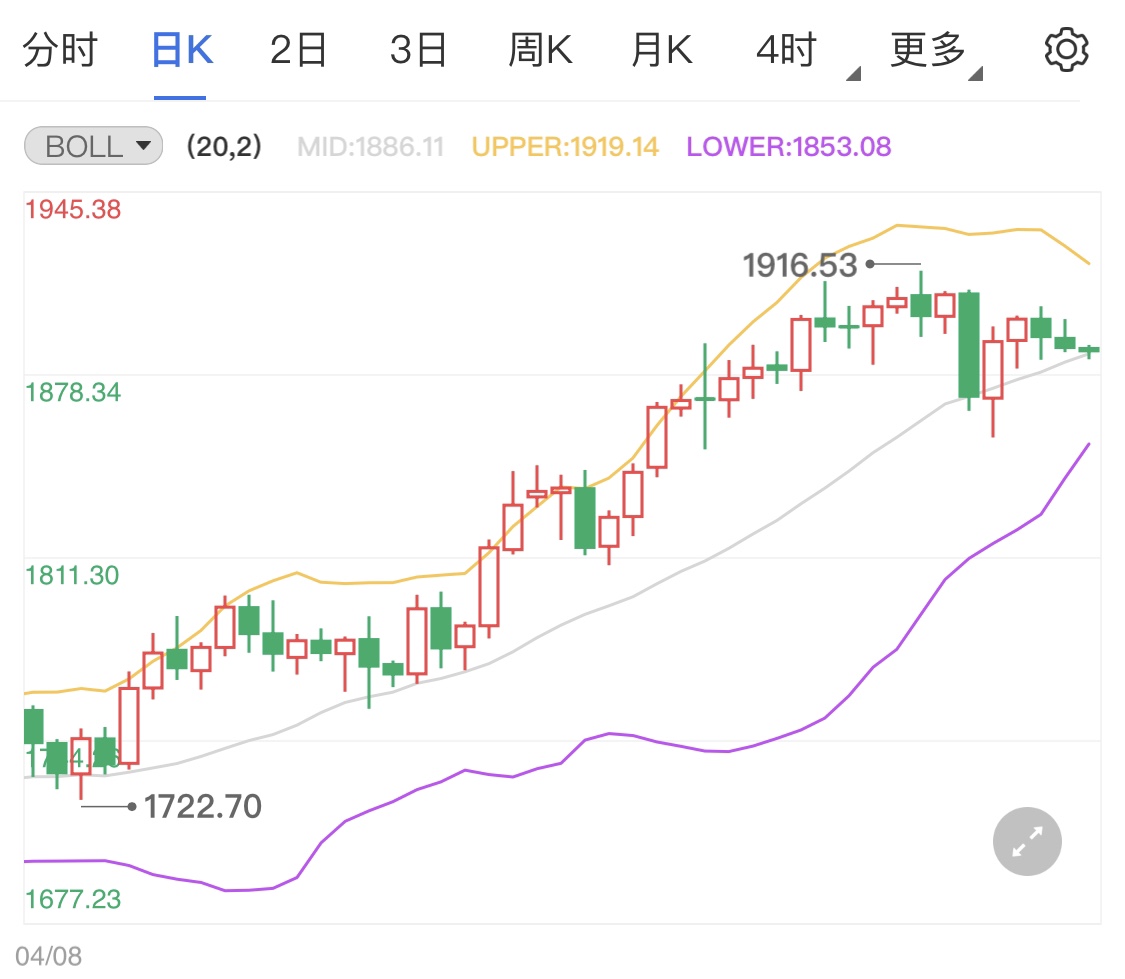This screenshot has height=979, width=1125.
Task: Click the 1811.30 axis label
Action: tap(72, 575)
